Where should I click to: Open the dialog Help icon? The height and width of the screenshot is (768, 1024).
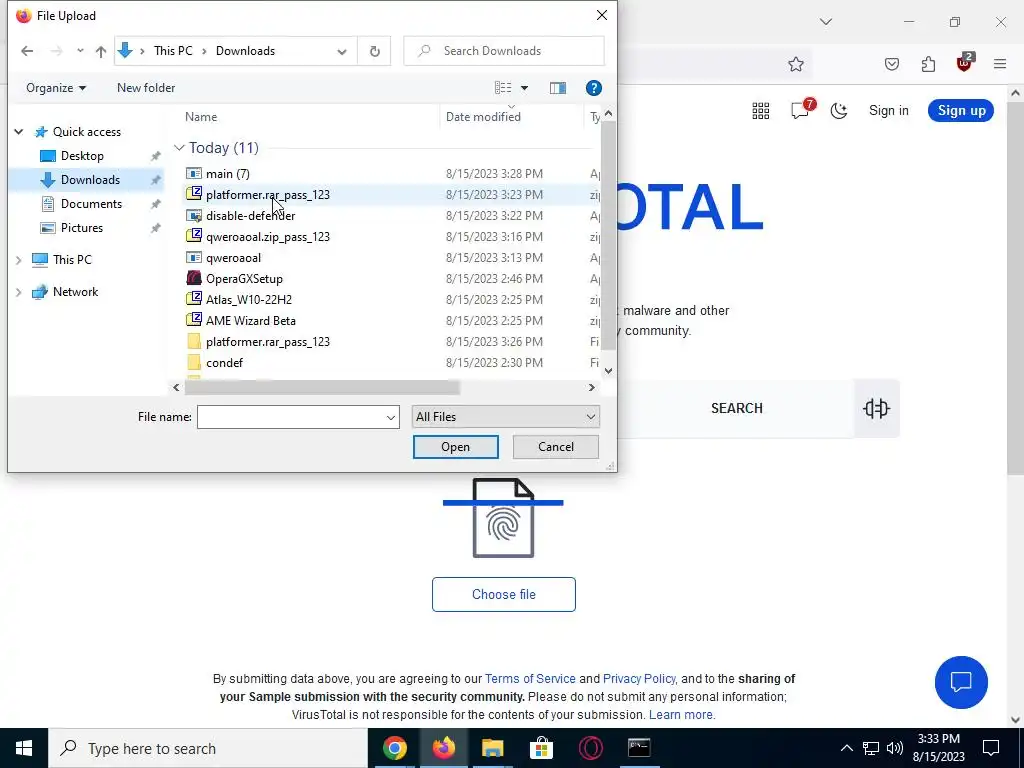click(593, 88)
